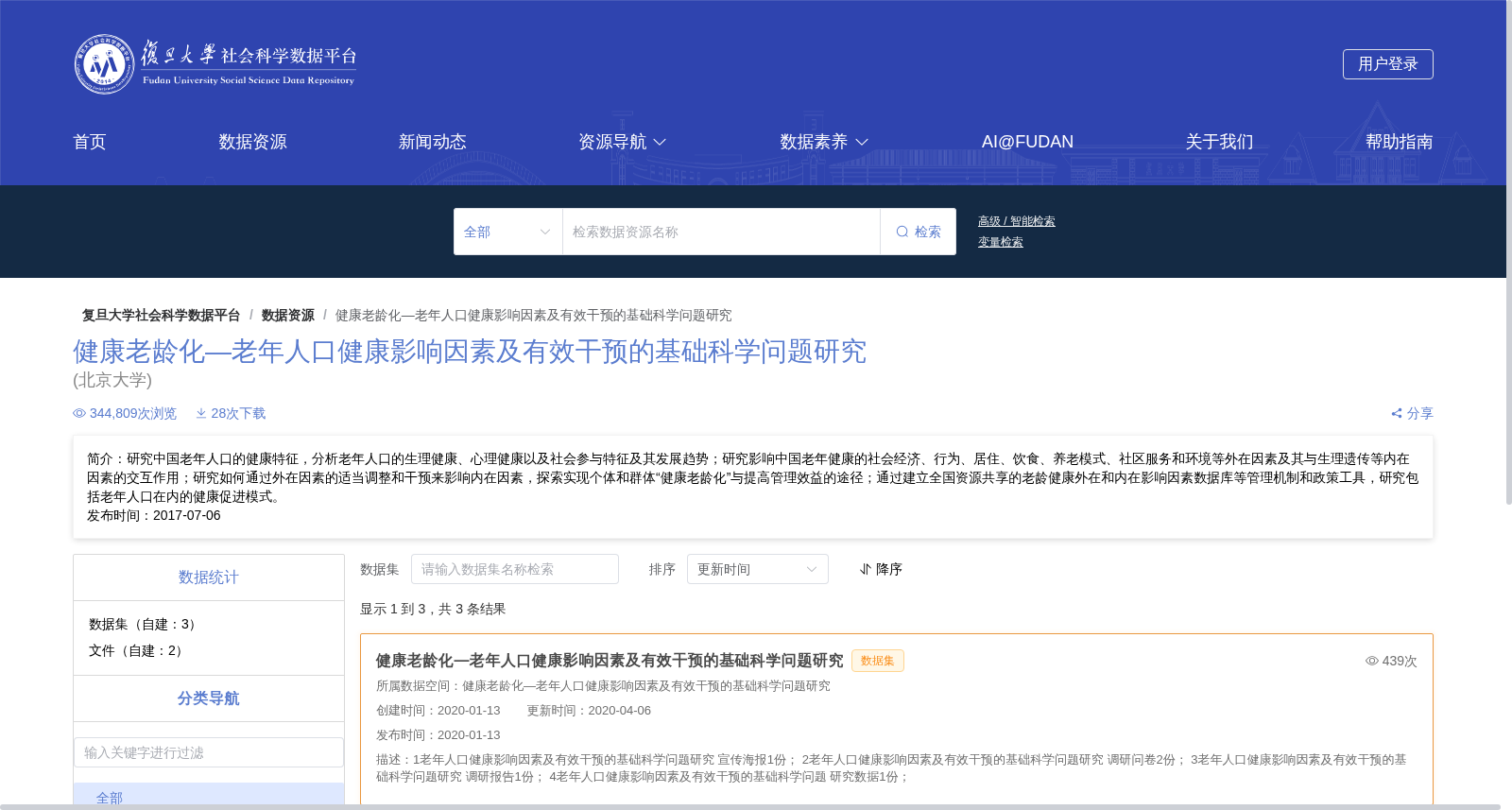Open 新闻动态 in the navigation bar

coord(433,142)
